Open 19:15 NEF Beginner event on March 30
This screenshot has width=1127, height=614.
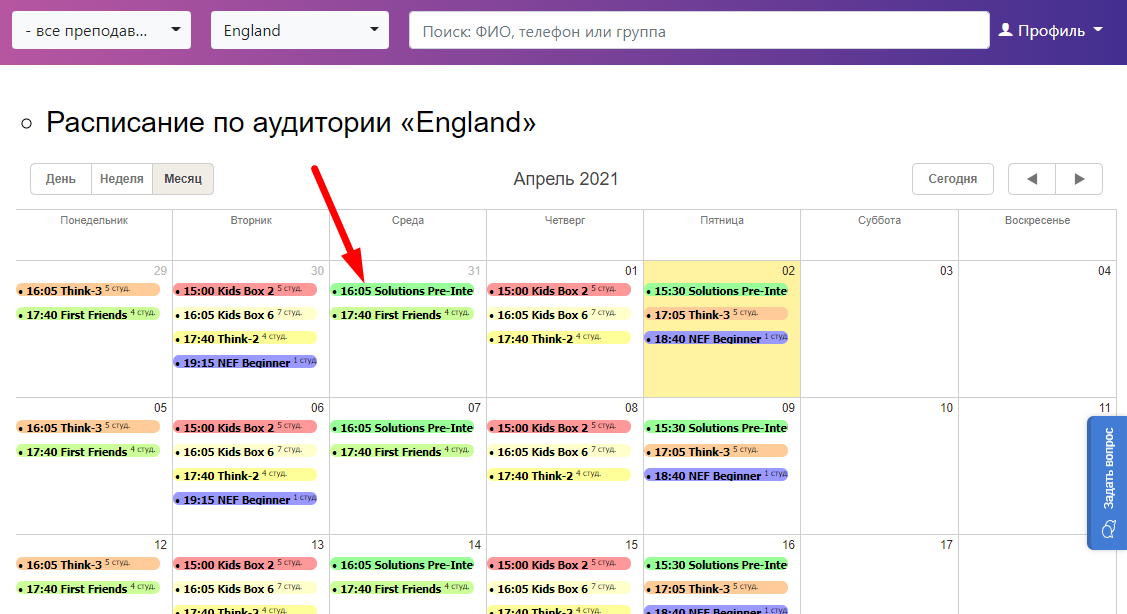tap(245, 362)
